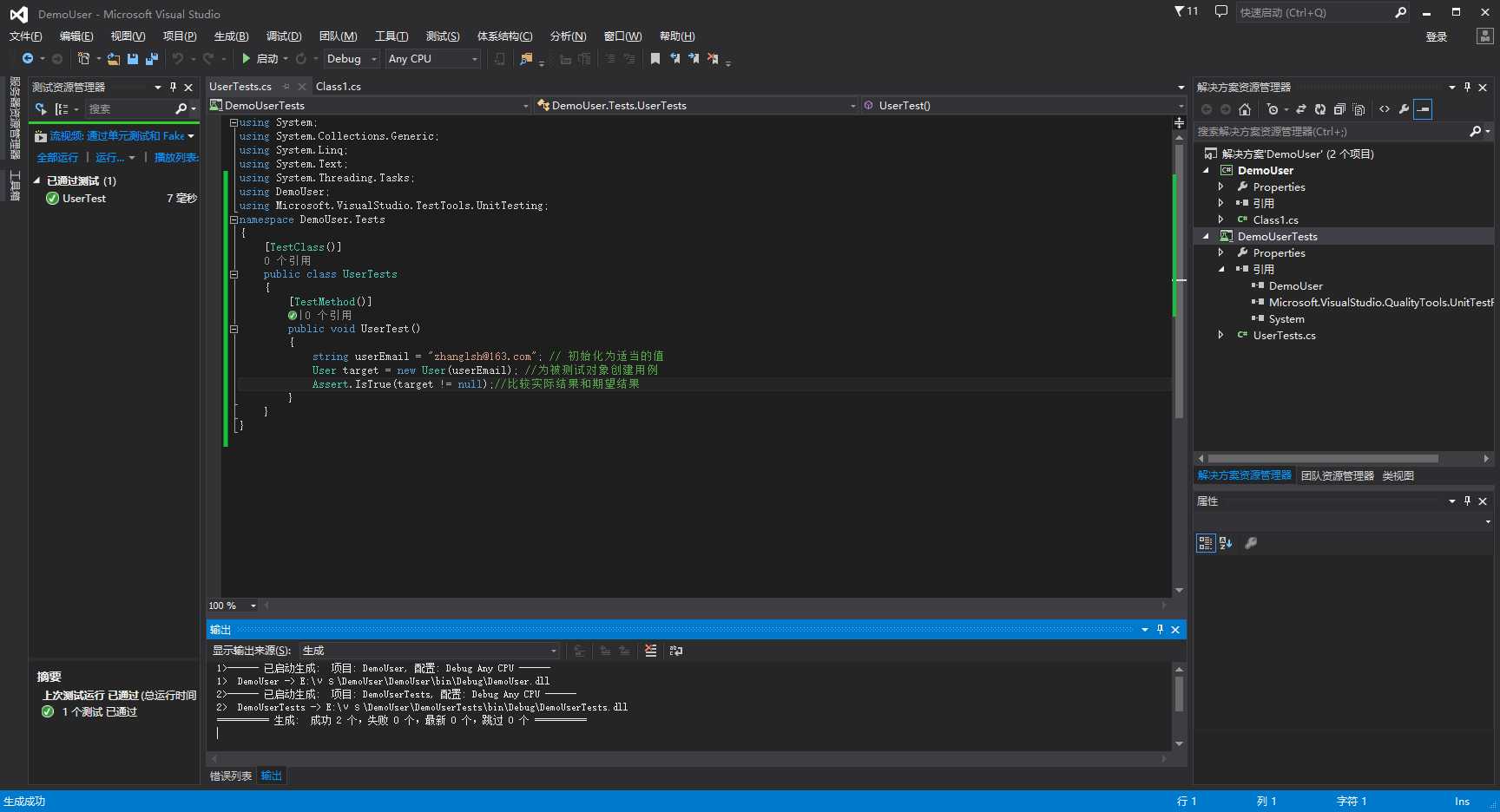The image size is (1500, 812).
Task: Pin the Output panel
Action: click(x=1160, y=630)
